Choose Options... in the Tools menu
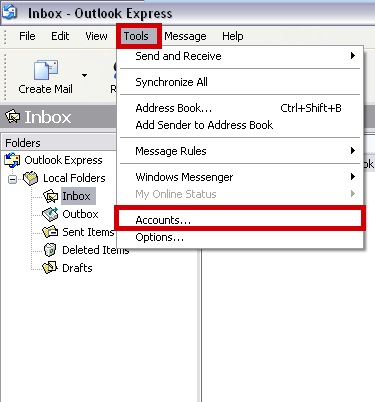375x402 pixels. coord(240,237)
